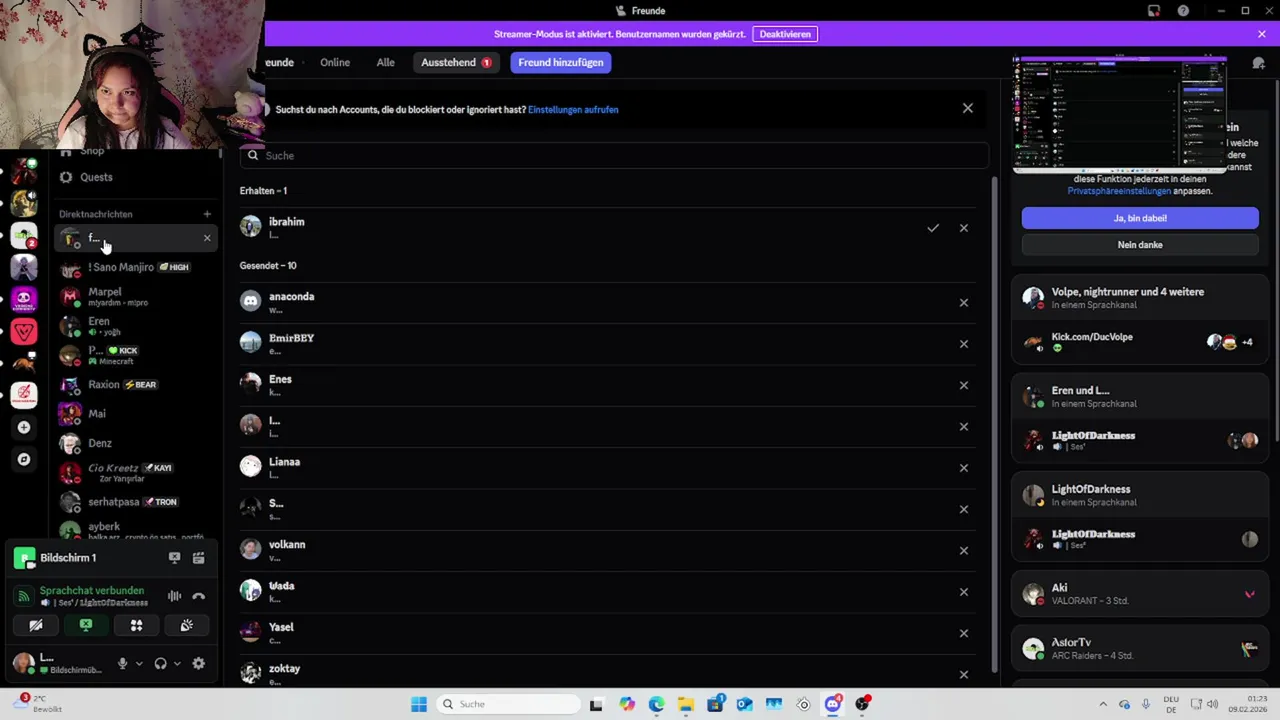The height and width of the screenshot is (720, 1280).
Task: Stop streaming icon beside Bildschirm 1
Action: [x=174, y=558]
